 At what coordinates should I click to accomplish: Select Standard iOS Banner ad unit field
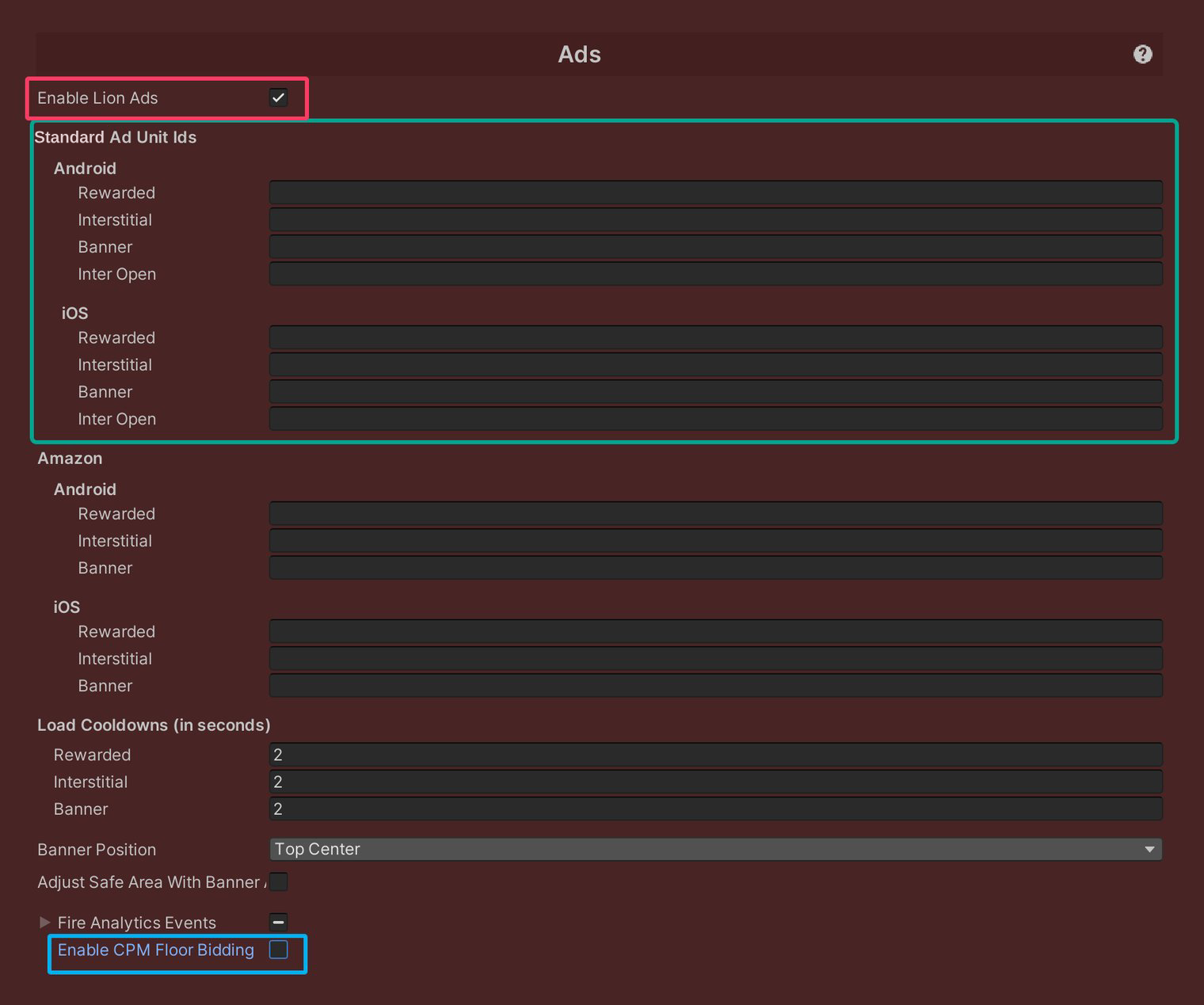[x=714, y=392]
